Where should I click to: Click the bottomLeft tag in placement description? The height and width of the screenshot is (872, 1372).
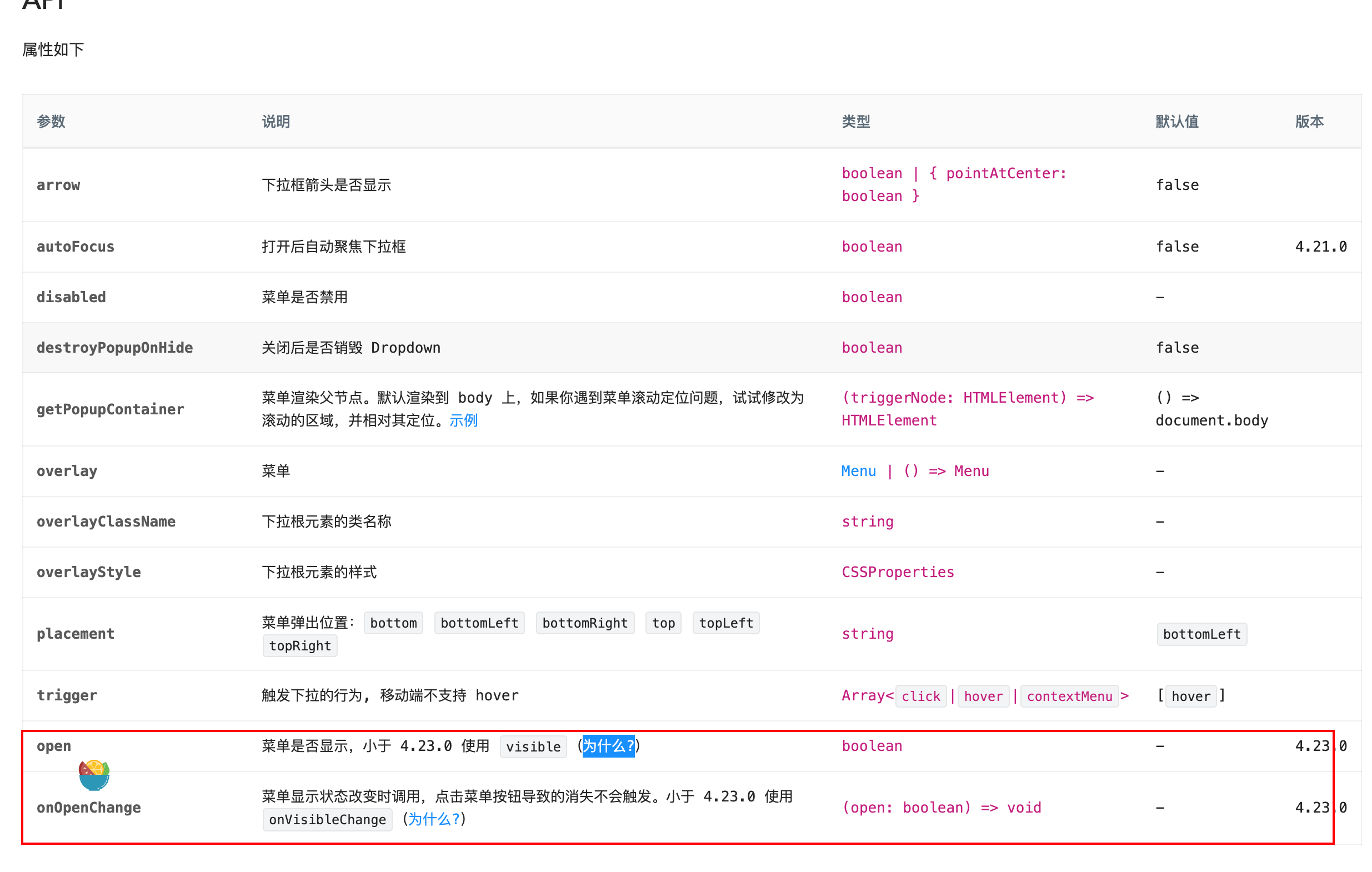(479, 623)
